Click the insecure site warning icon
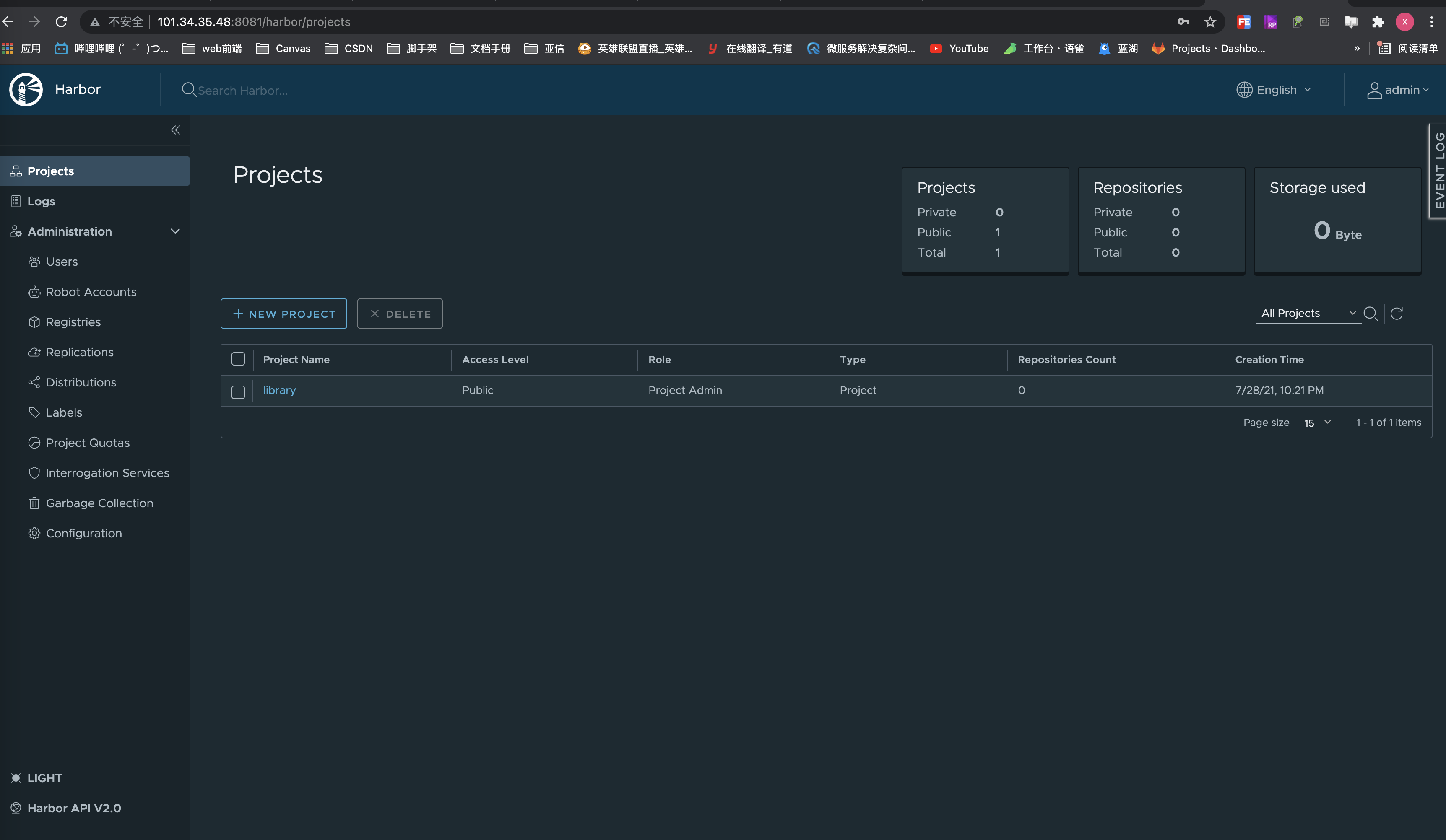 [x=95, y=22]
